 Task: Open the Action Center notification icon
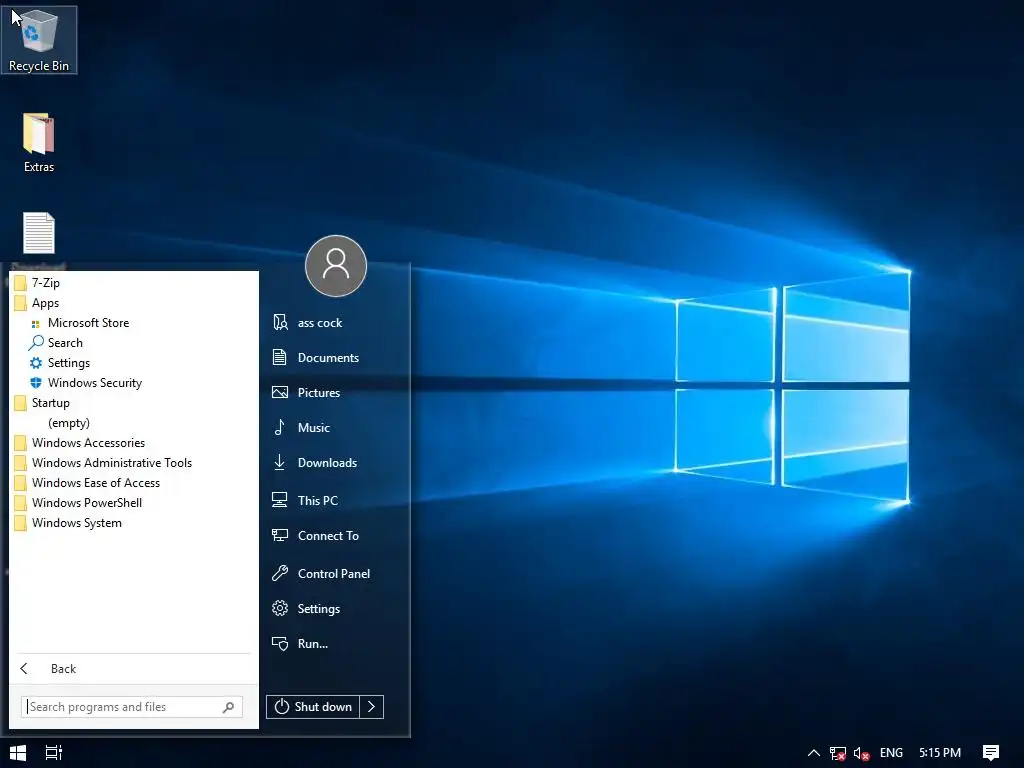point(991,753)
